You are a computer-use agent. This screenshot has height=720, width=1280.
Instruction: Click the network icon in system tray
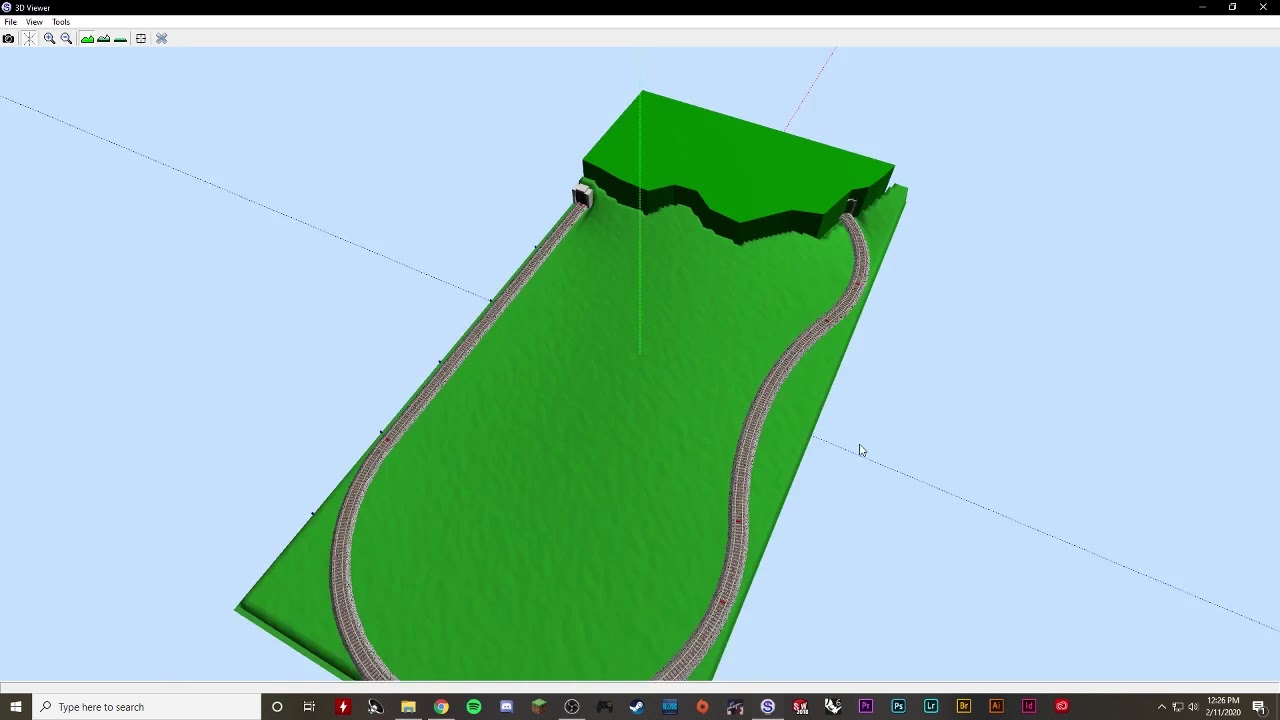coord(1178,707)
